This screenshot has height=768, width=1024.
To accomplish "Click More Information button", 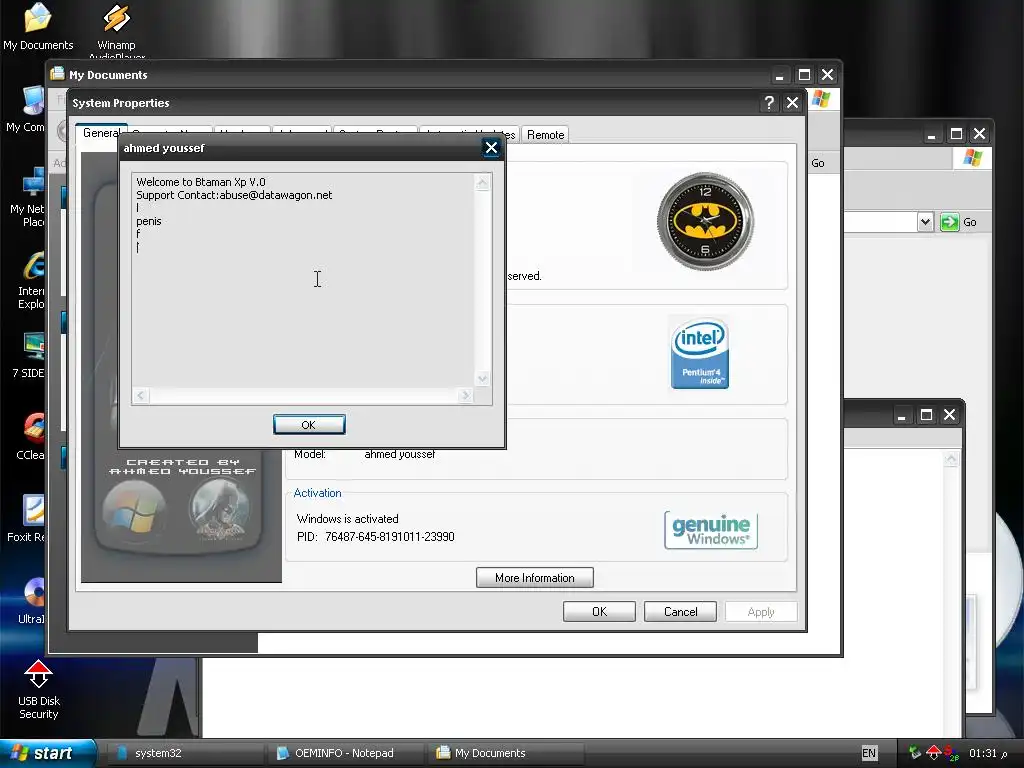I will click(535, 578).
